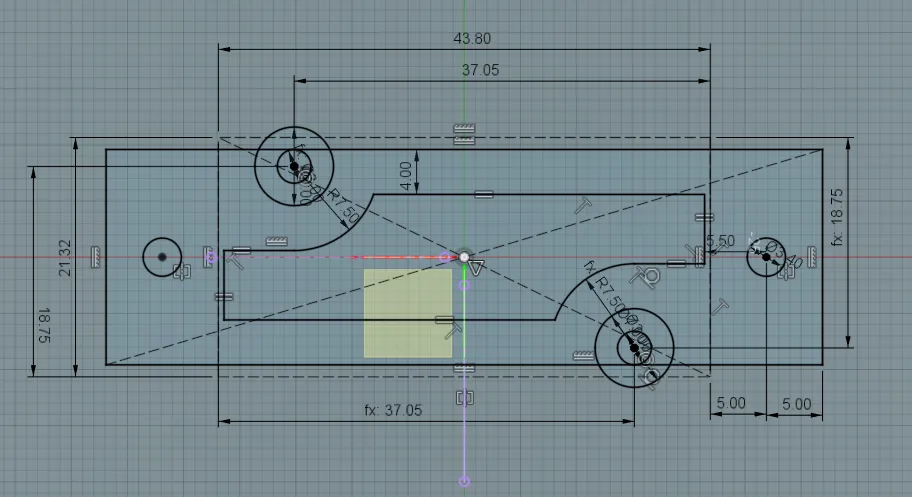Click the sketch origin point
Image resolution: width=912 pixels, height=497 pixels.
point(464,257)
